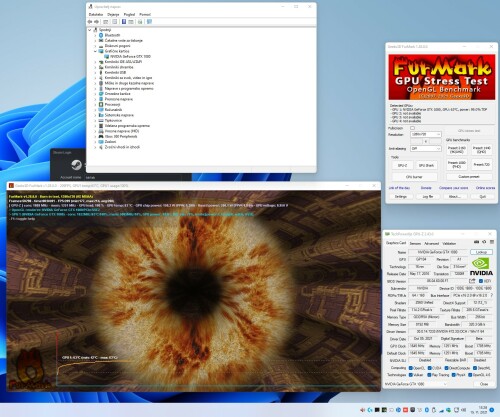Open the Pogled menu in Device Manager
Screen dimensions: 500x417
click(129, 14)
